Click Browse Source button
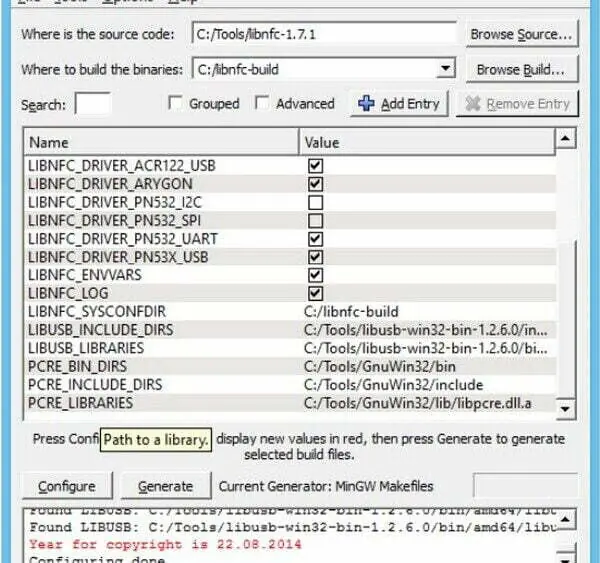Viewport: 600px width, 563px height. coord(522,34)
